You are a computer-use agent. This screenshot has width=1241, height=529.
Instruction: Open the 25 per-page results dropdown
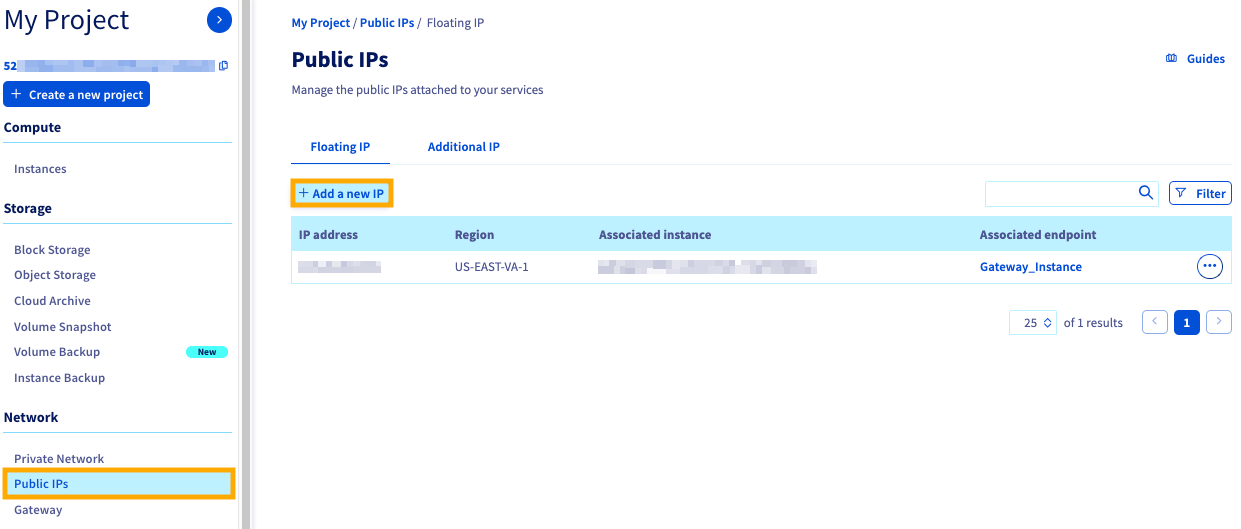click(1033, 322)
